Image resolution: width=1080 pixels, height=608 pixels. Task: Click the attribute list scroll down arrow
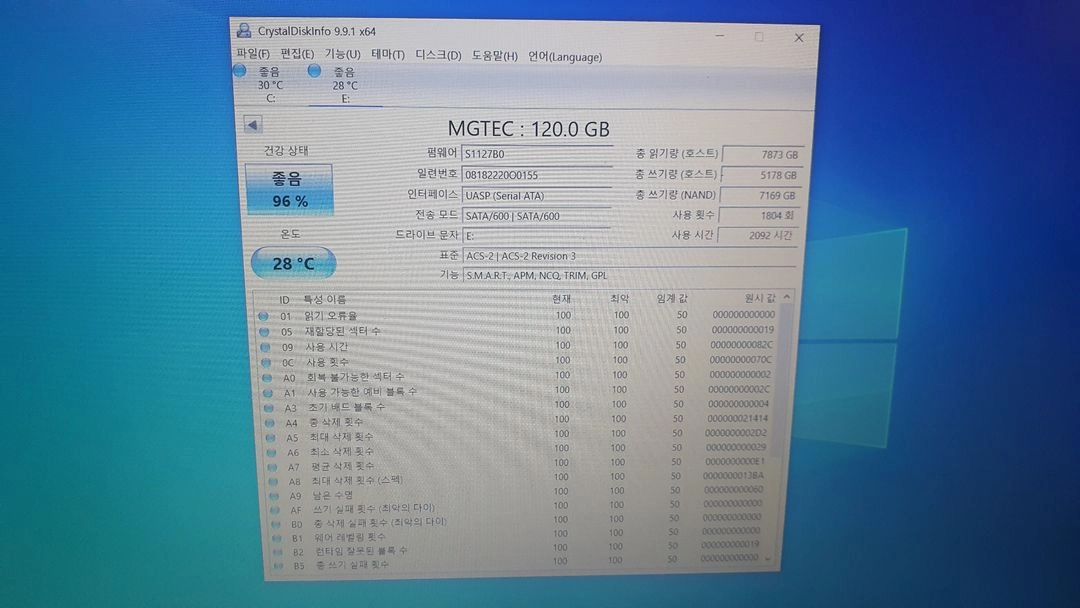(769, 559)
